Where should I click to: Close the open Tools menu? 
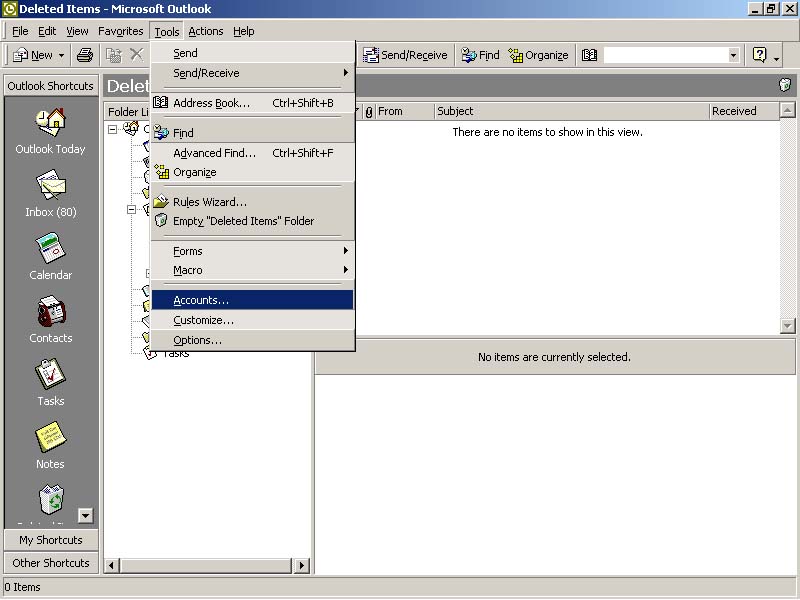[x=167, y=32]
